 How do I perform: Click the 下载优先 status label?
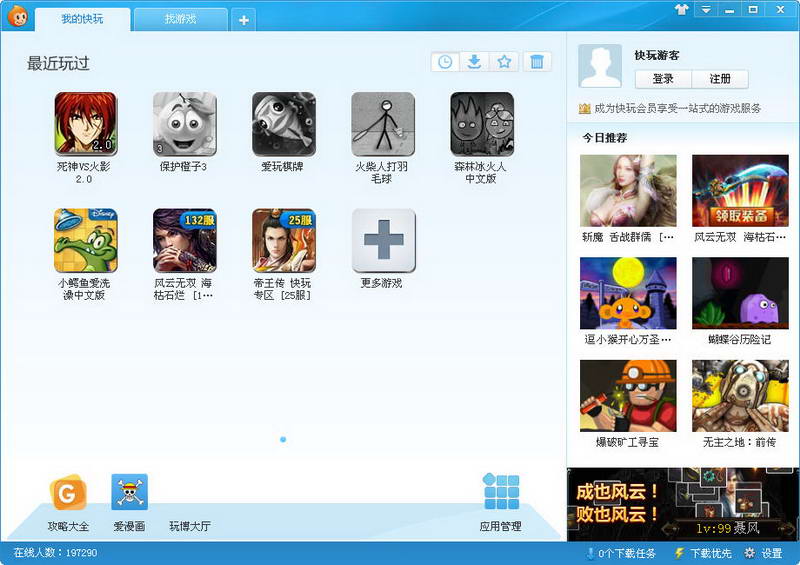pyautogui.click(x=711, y=553)
